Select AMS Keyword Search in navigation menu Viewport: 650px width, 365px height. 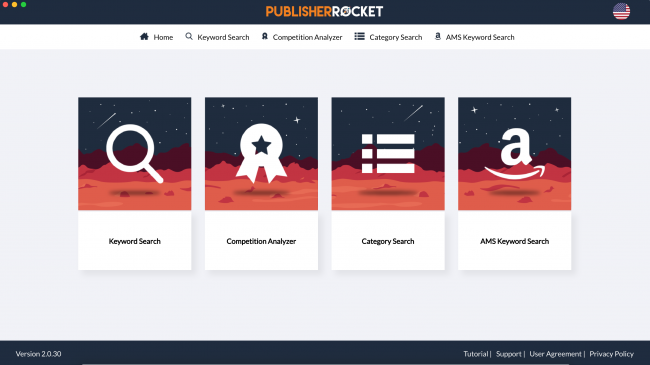[x=480, y=37]
